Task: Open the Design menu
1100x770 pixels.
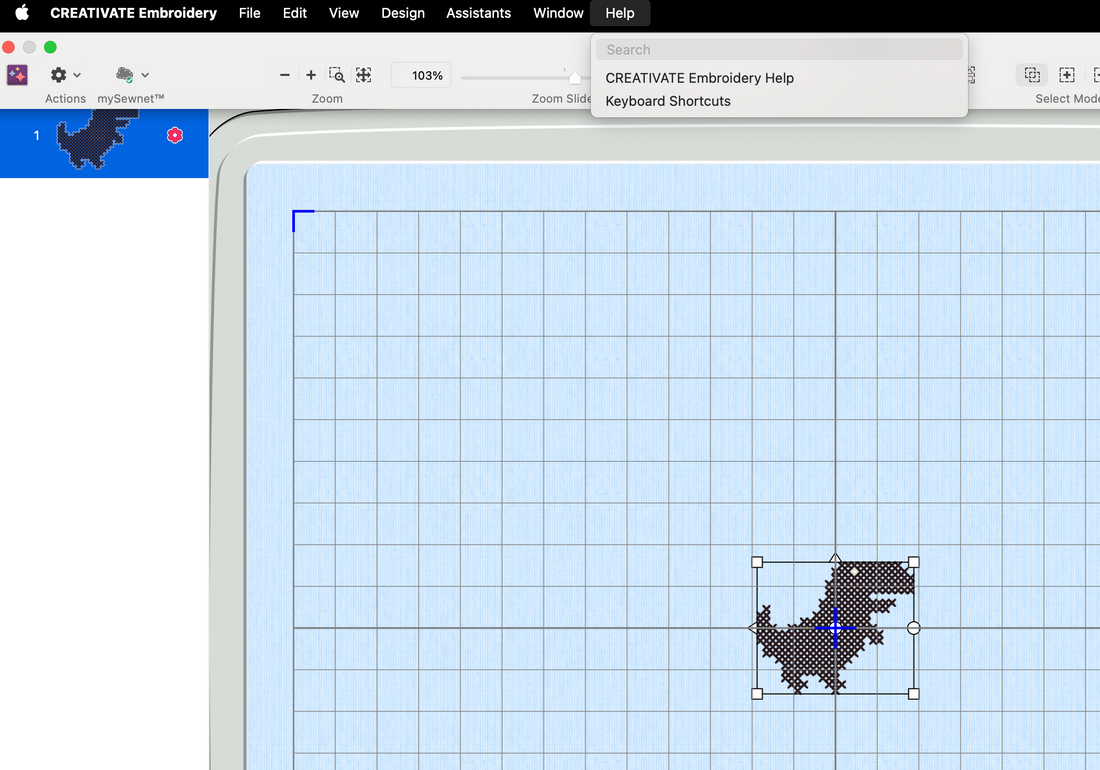Action: pyautogui.click(x=403, y=13)
